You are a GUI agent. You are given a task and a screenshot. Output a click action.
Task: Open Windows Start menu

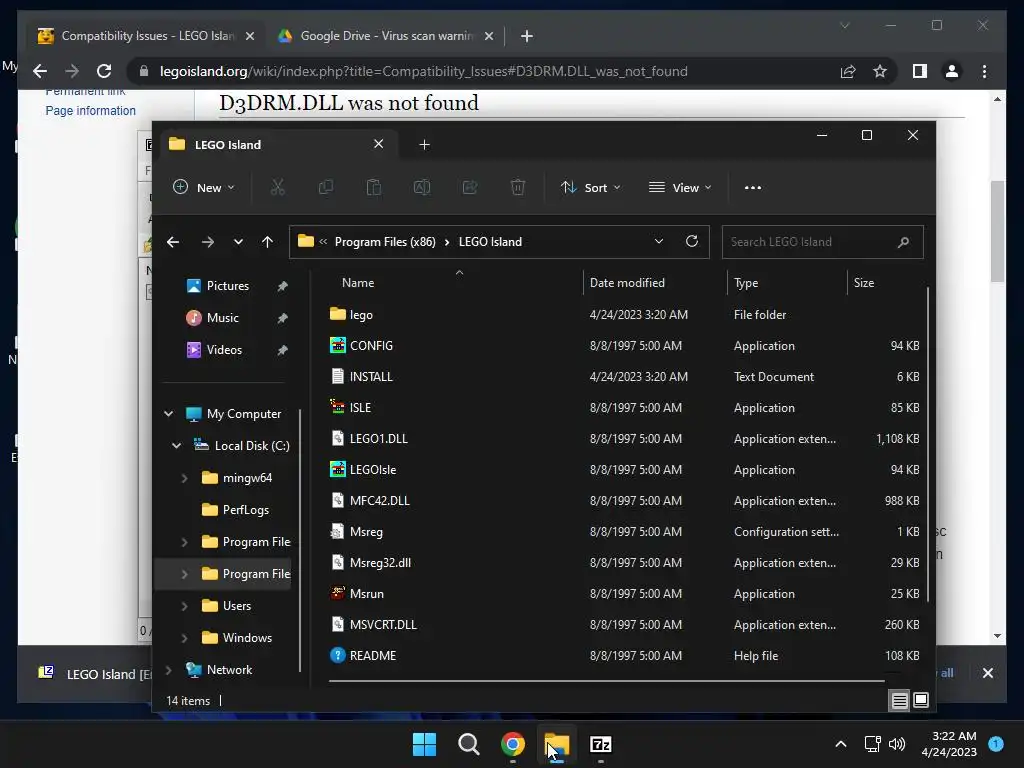(424, 744)
